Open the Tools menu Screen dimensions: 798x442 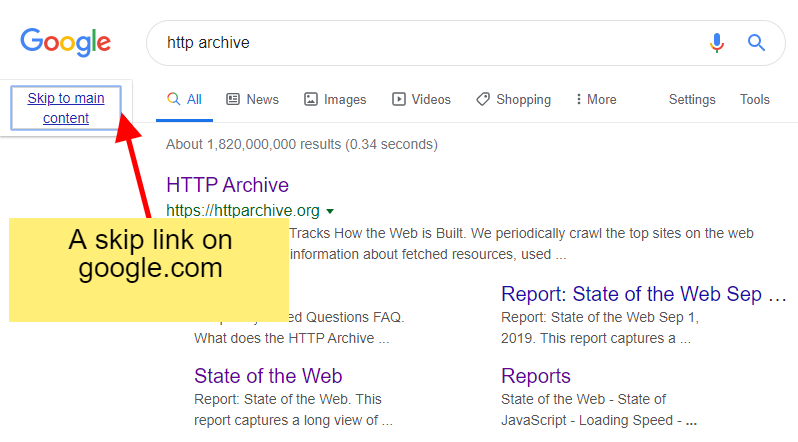tap(755, 99)
